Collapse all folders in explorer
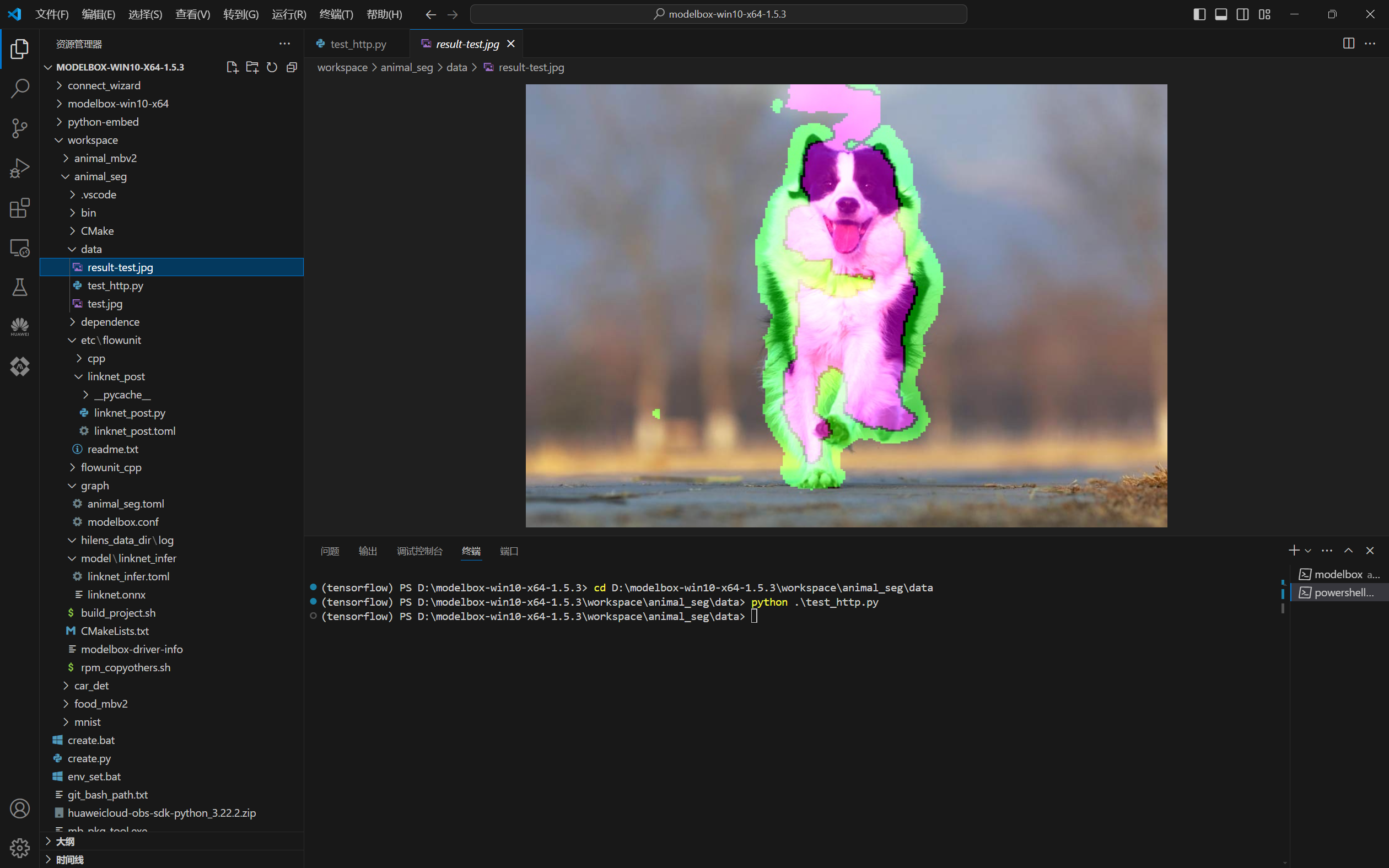1389x868 pixels. (x=292, y=67)
